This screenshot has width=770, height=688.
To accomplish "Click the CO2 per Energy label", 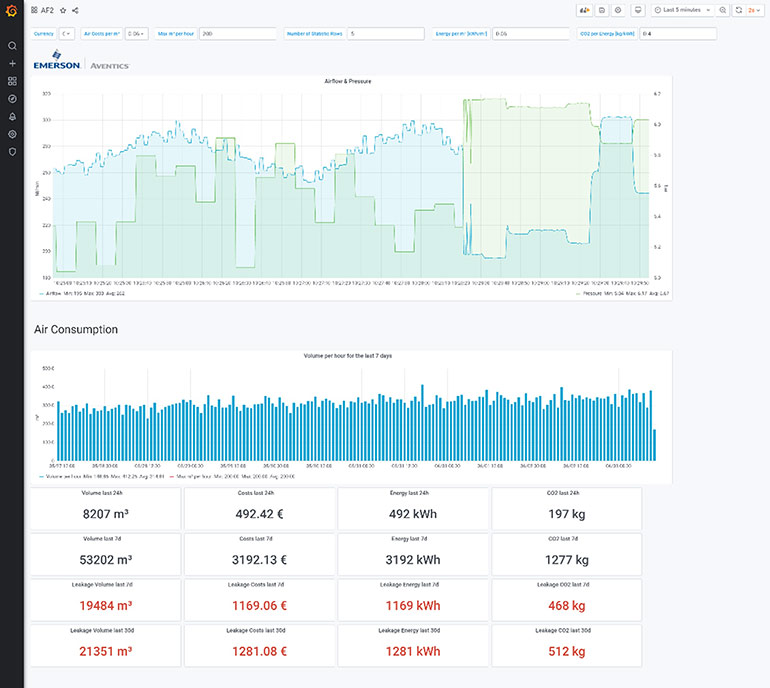I will [x=607, y=34].
